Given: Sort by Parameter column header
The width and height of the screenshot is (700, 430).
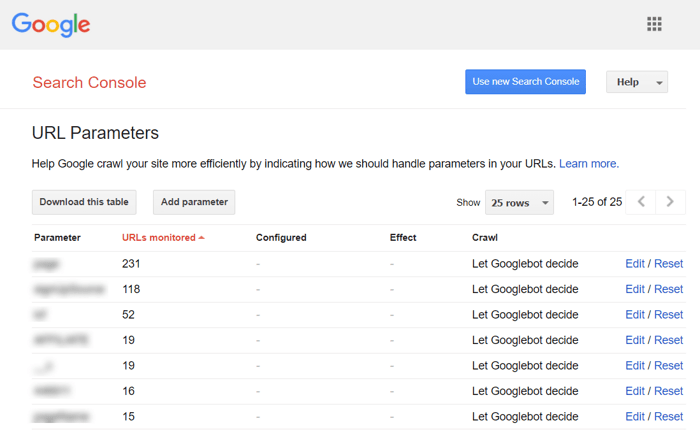Looking at the screenshot, I should point(57,238).
